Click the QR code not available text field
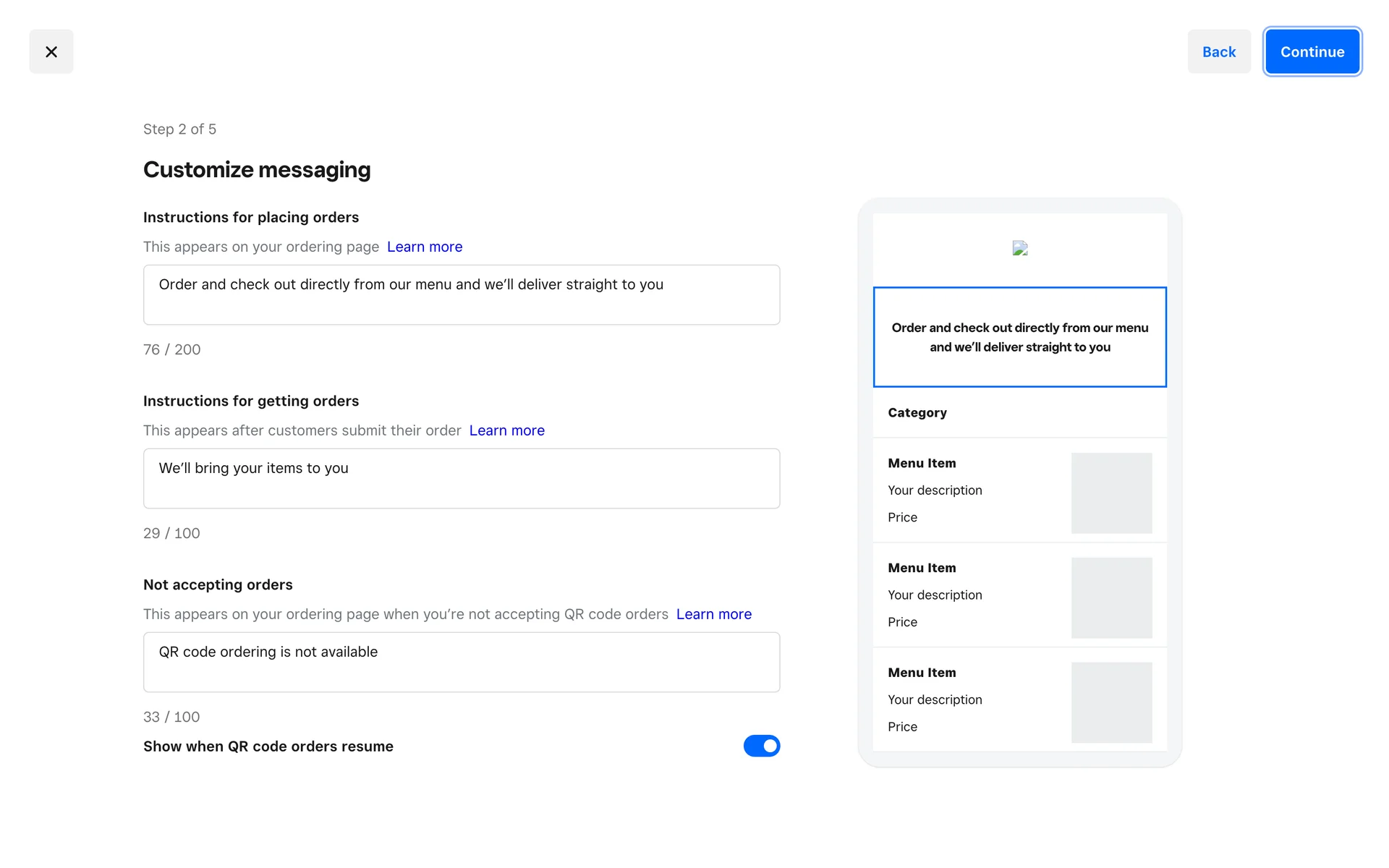This screenshot has width=1389, height=868. [x=461, y=662]
